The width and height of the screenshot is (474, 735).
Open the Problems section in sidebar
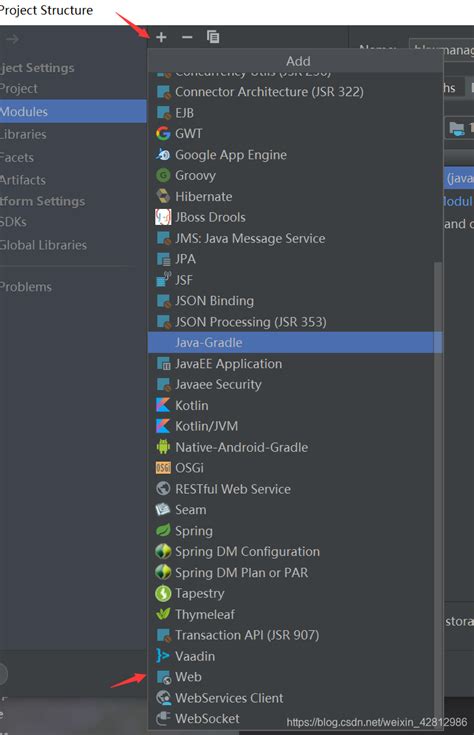click(x=73, y=287)
